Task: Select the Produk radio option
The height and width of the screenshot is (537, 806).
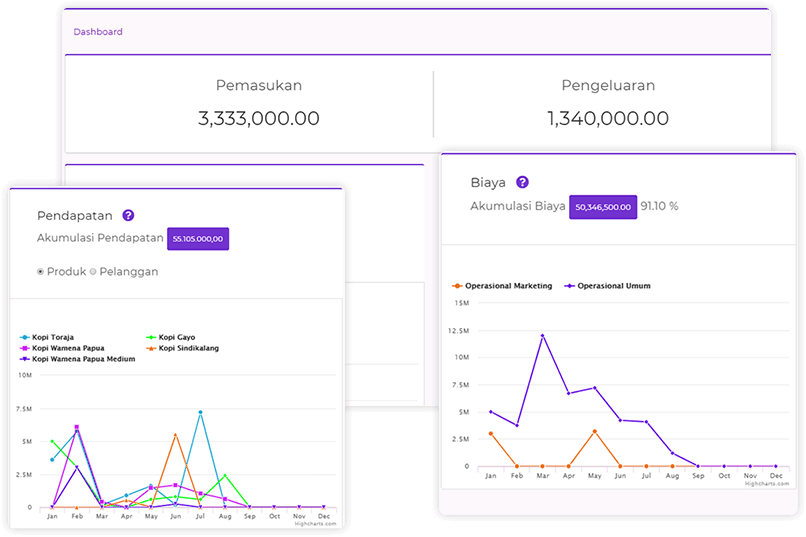Action: point(41,271)
